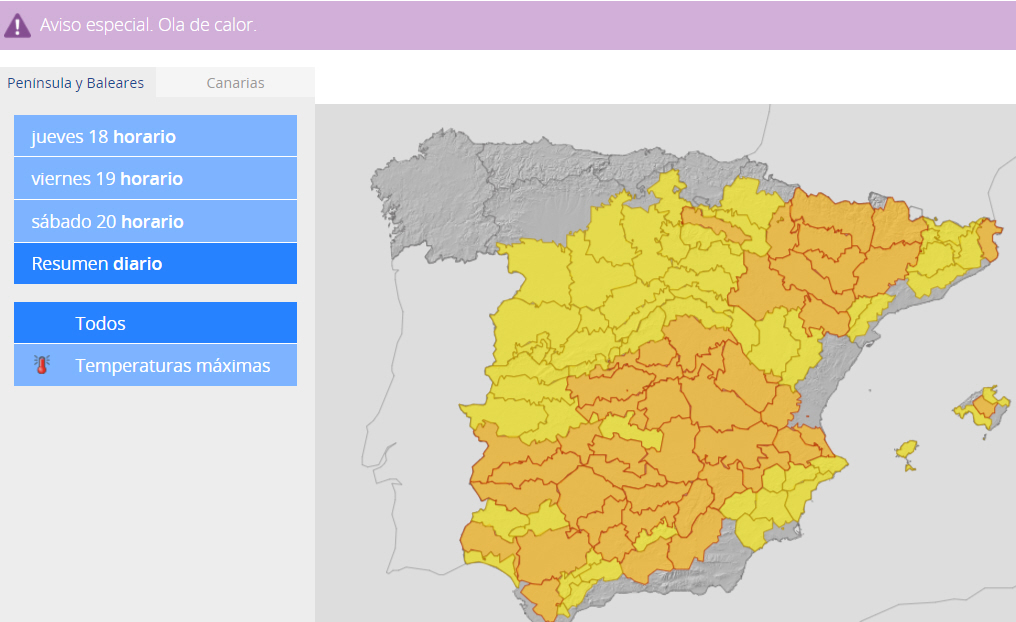Filter by Temperaturas máximas

point(172,365)
